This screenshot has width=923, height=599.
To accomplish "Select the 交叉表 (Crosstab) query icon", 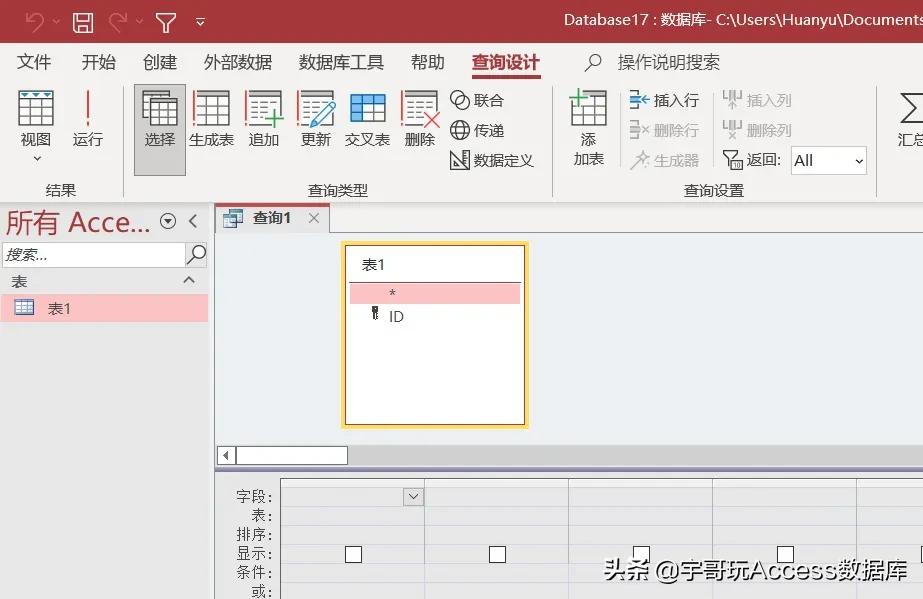I will click(x=367, y=120).
